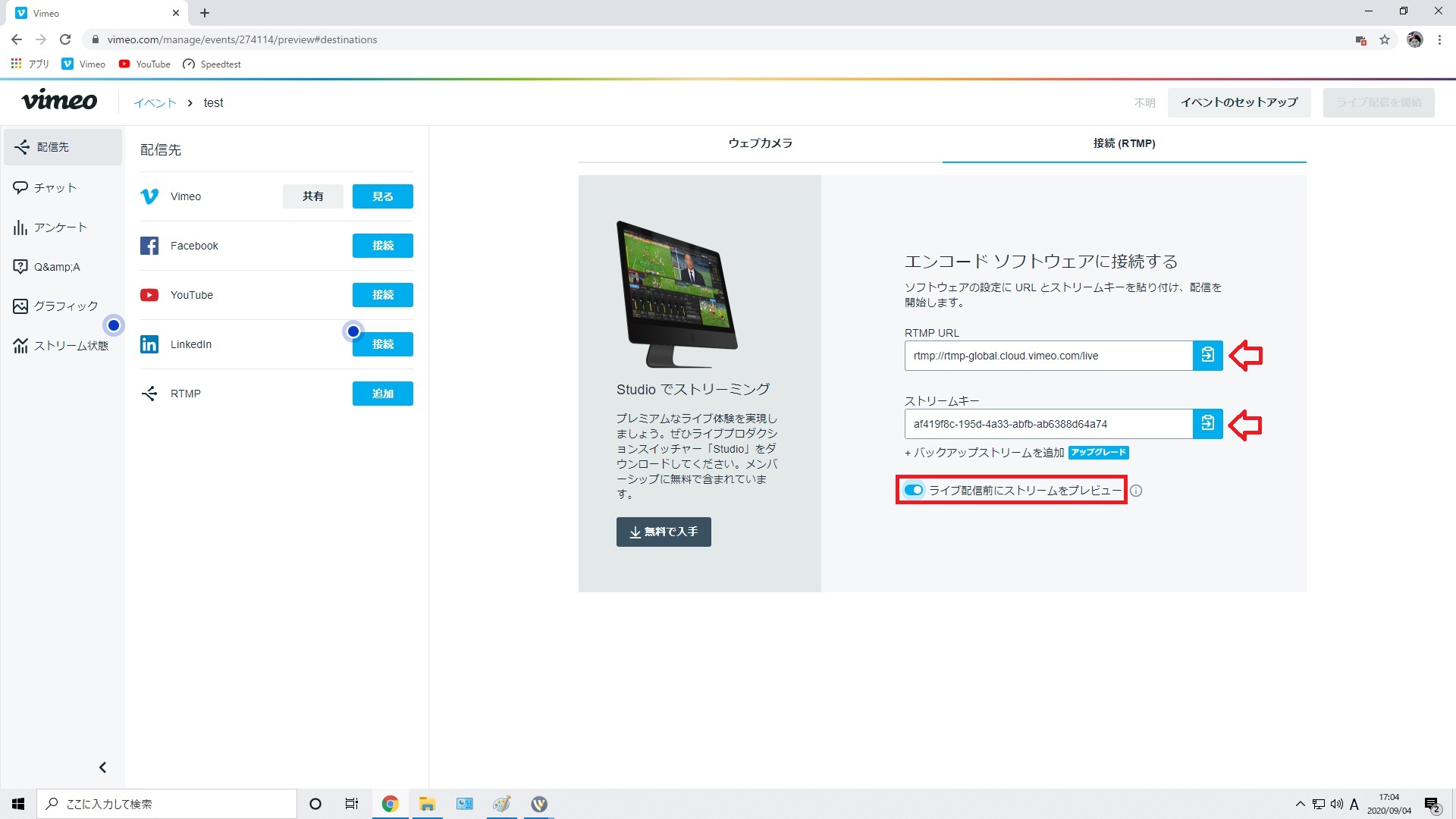This screenshot has width=1456, height=819.
Task: Go back in browser history
Action: tap(17, 39)
